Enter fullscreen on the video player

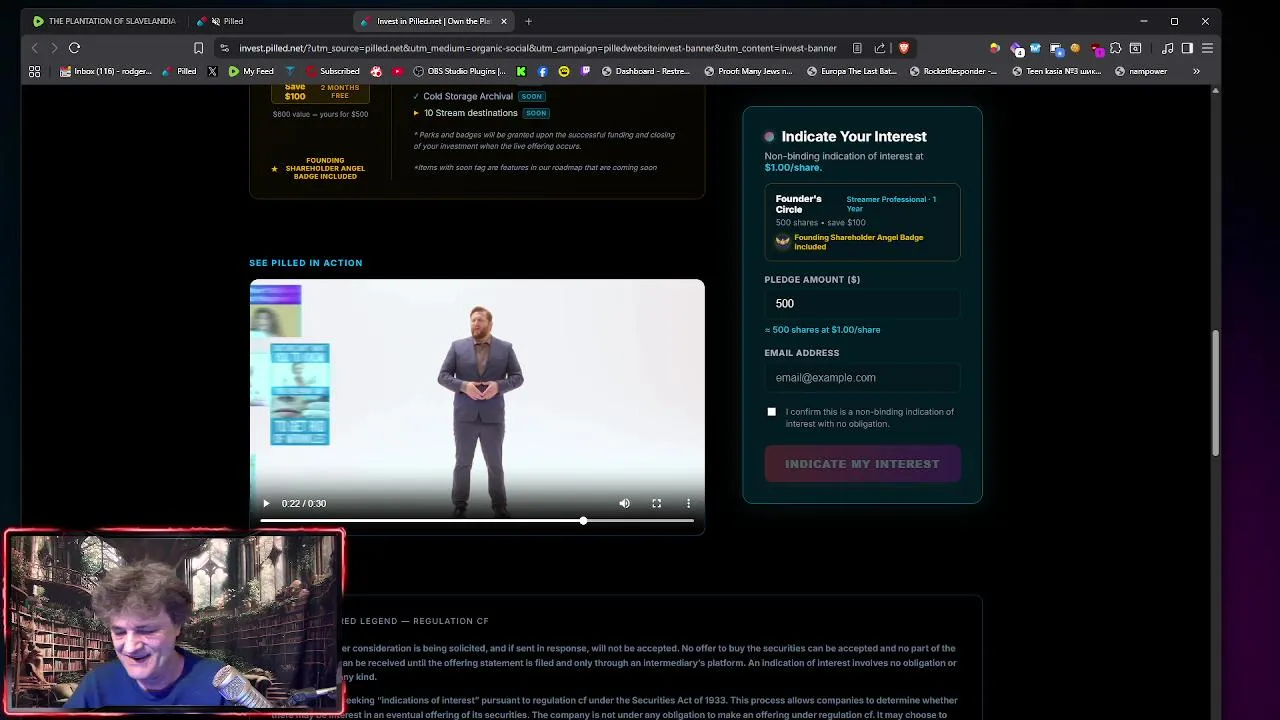[656, 503]
